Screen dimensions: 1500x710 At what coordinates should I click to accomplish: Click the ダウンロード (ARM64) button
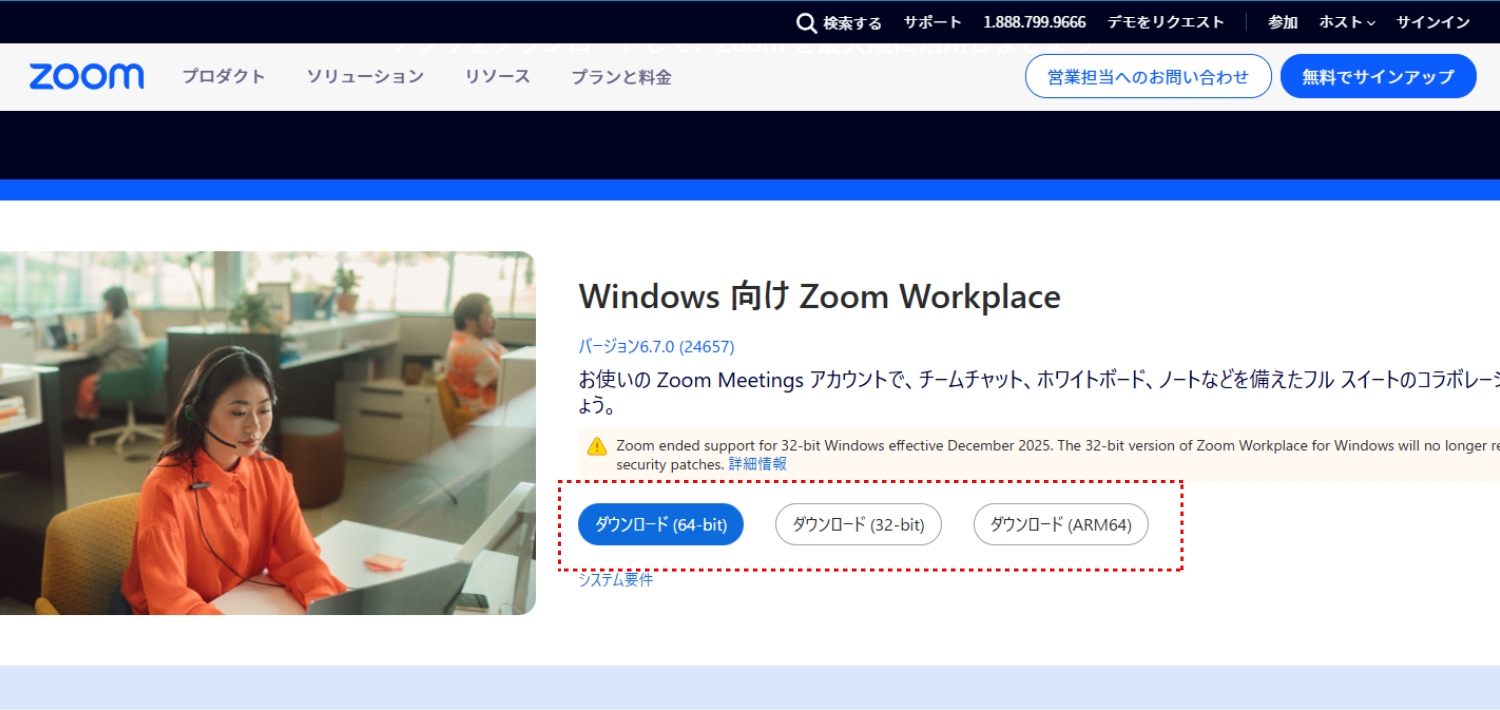(x=1060, y=524)
